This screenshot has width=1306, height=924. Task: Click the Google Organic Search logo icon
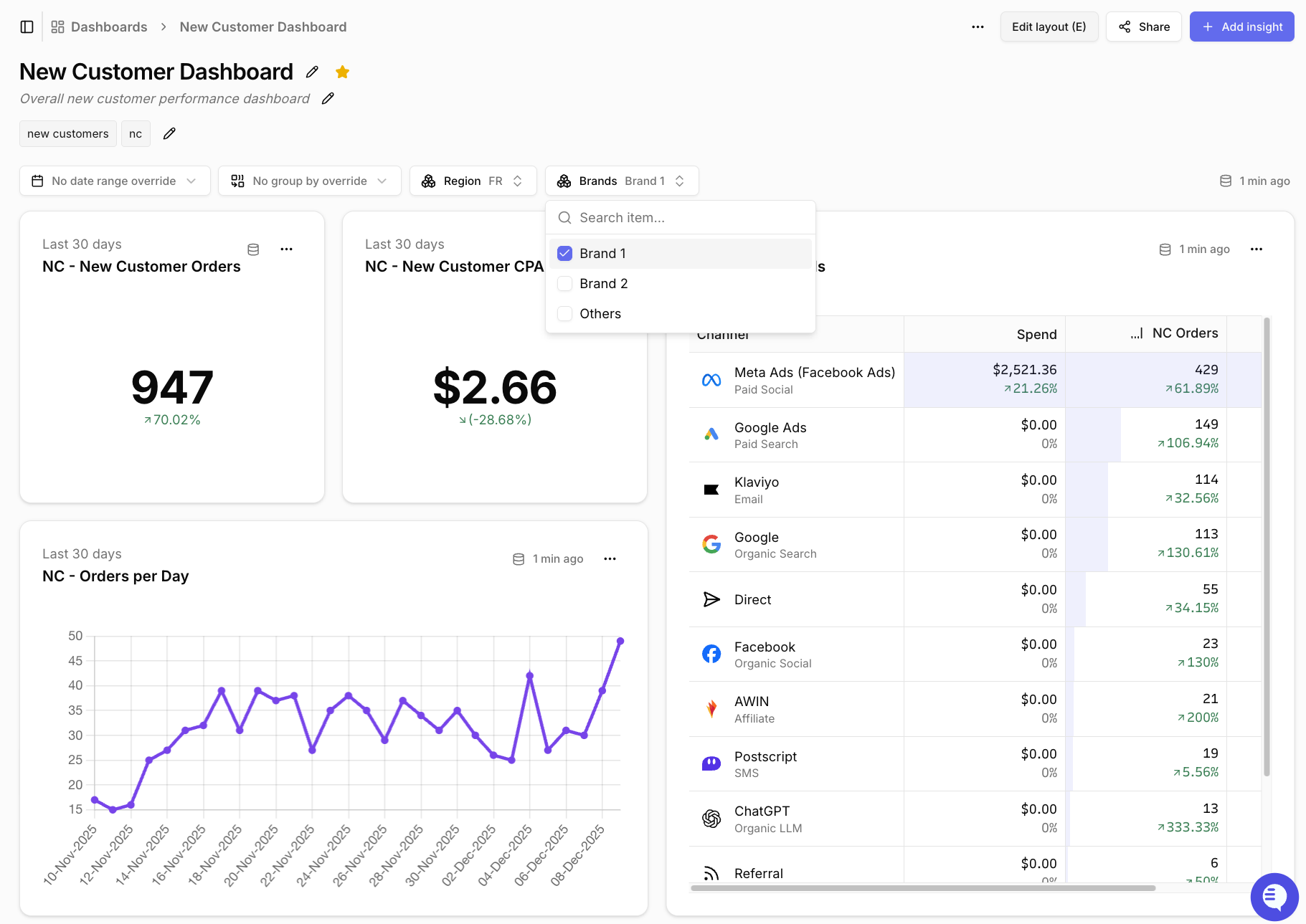tap(711, 544)
